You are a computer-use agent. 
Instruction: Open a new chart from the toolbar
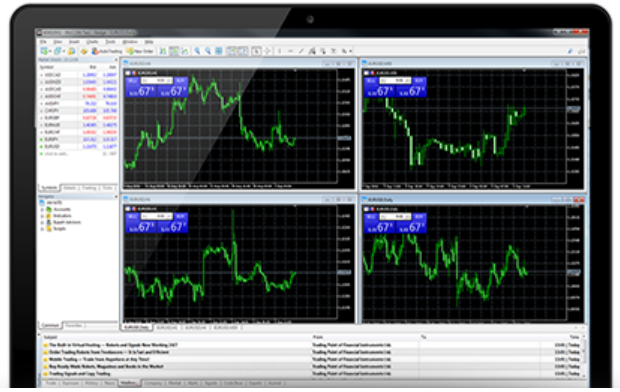pos(44,51)
